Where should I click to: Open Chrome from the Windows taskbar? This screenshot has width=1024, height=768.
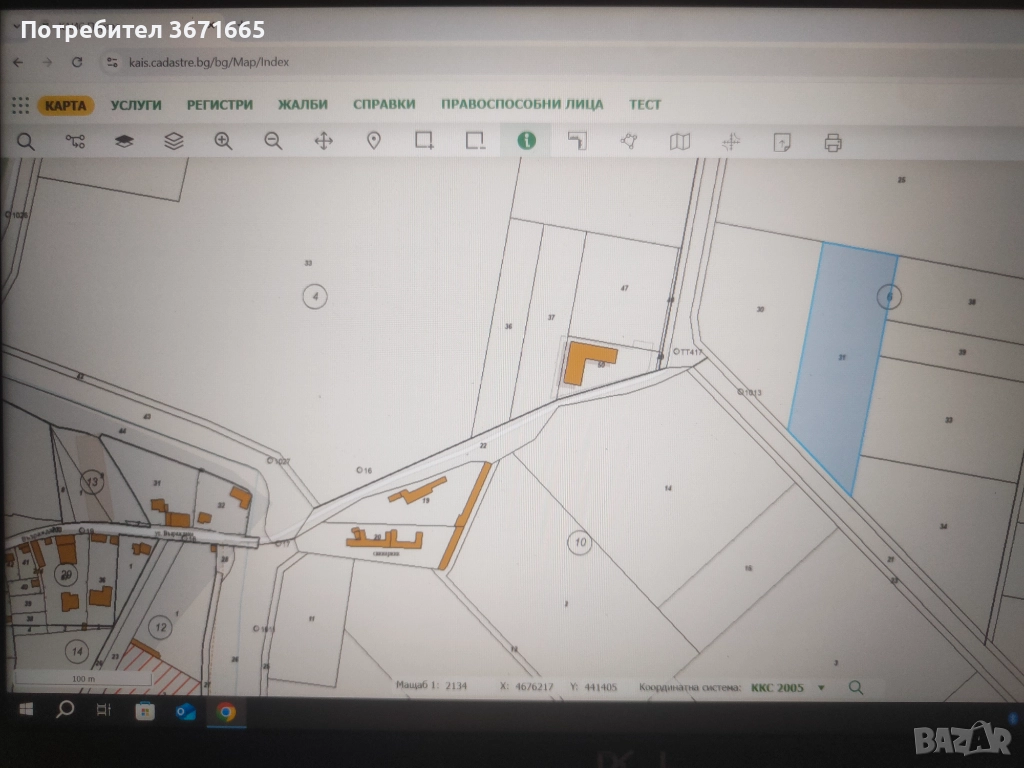pos(226,712)
